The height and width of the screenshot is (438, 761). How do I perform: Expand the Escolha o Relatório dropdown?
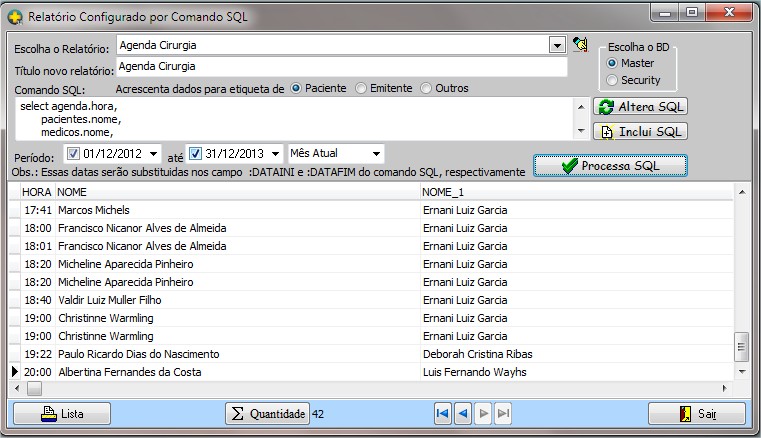557,45
